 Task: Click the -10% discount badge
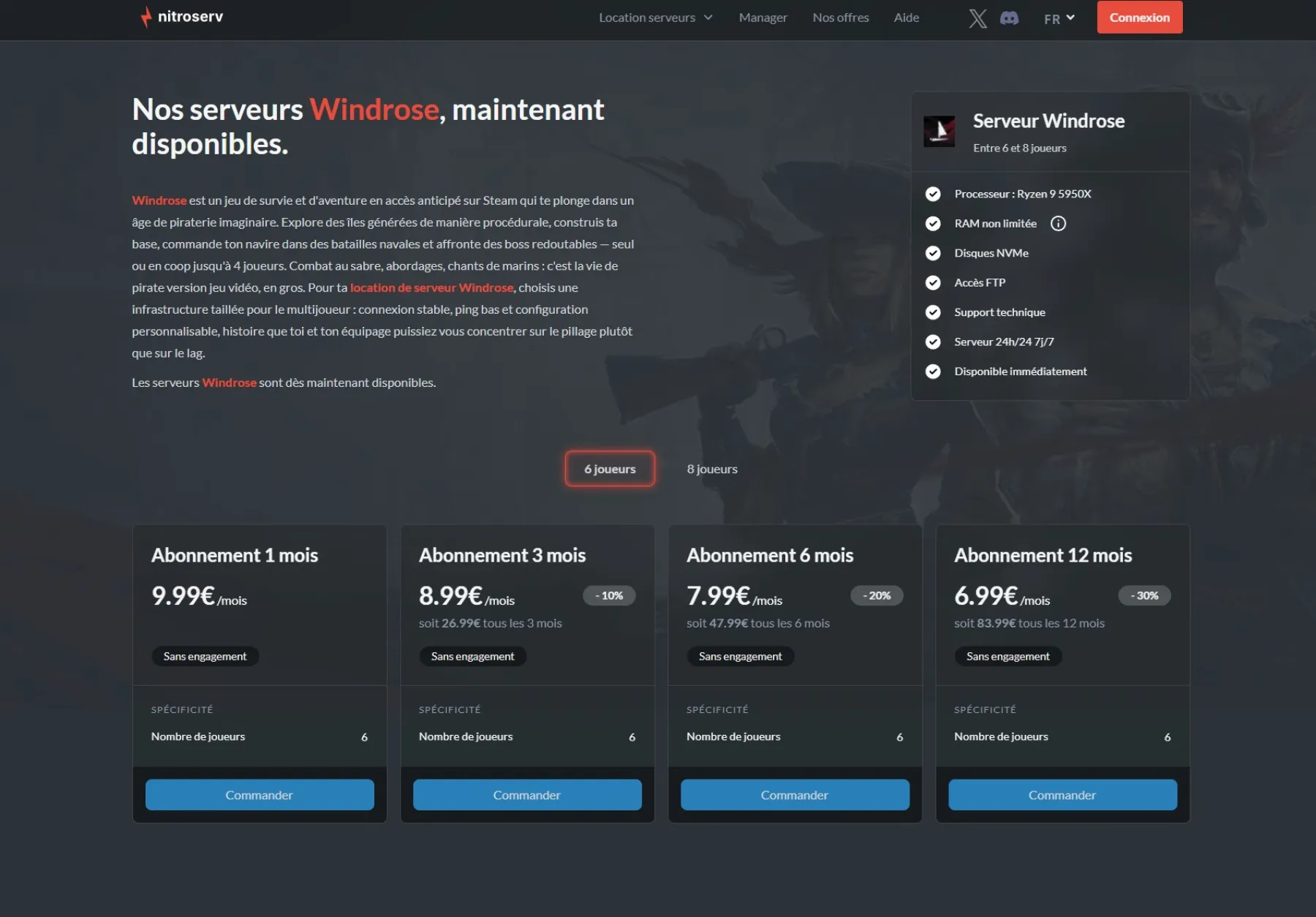(x=609, y=596)
